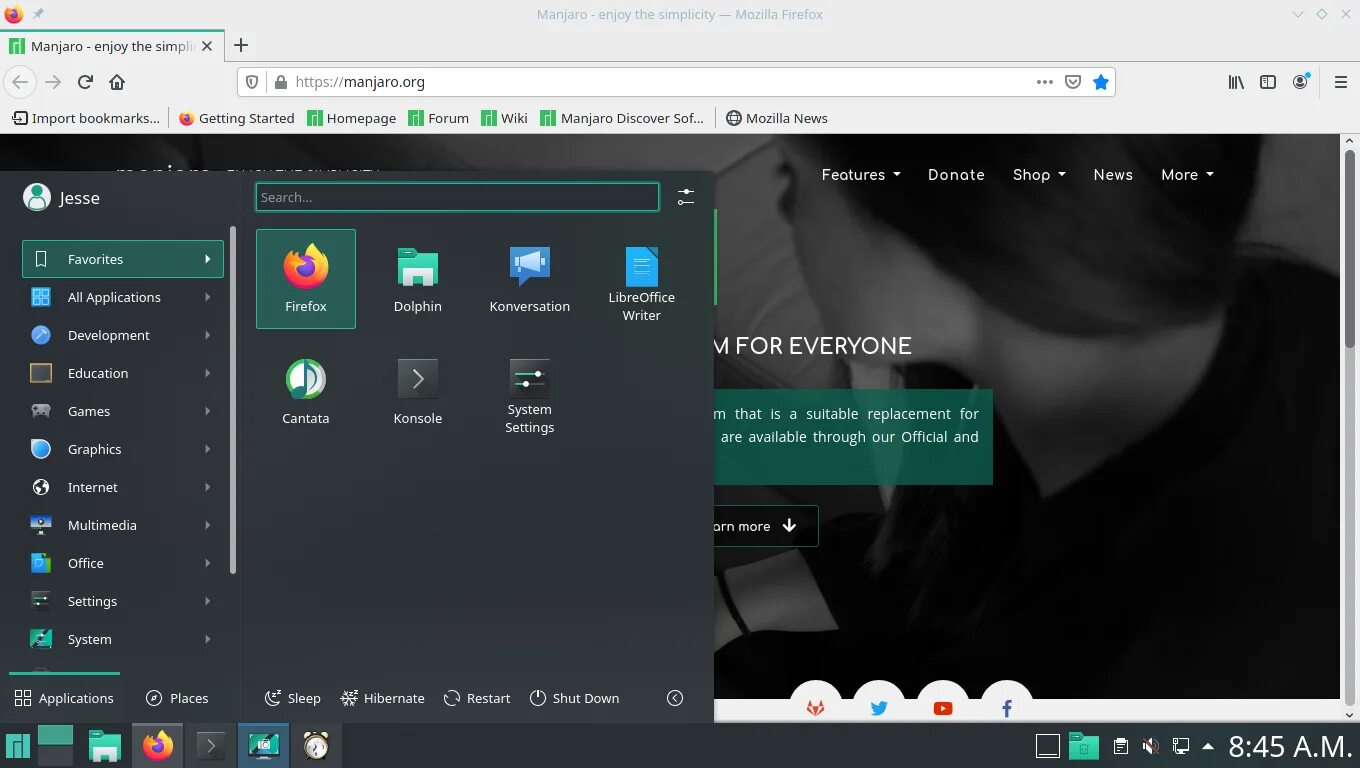1360x768 pixels.
Task: Click the Manjaro launcher icon in taskbar
Action: [x=18, y=746]
